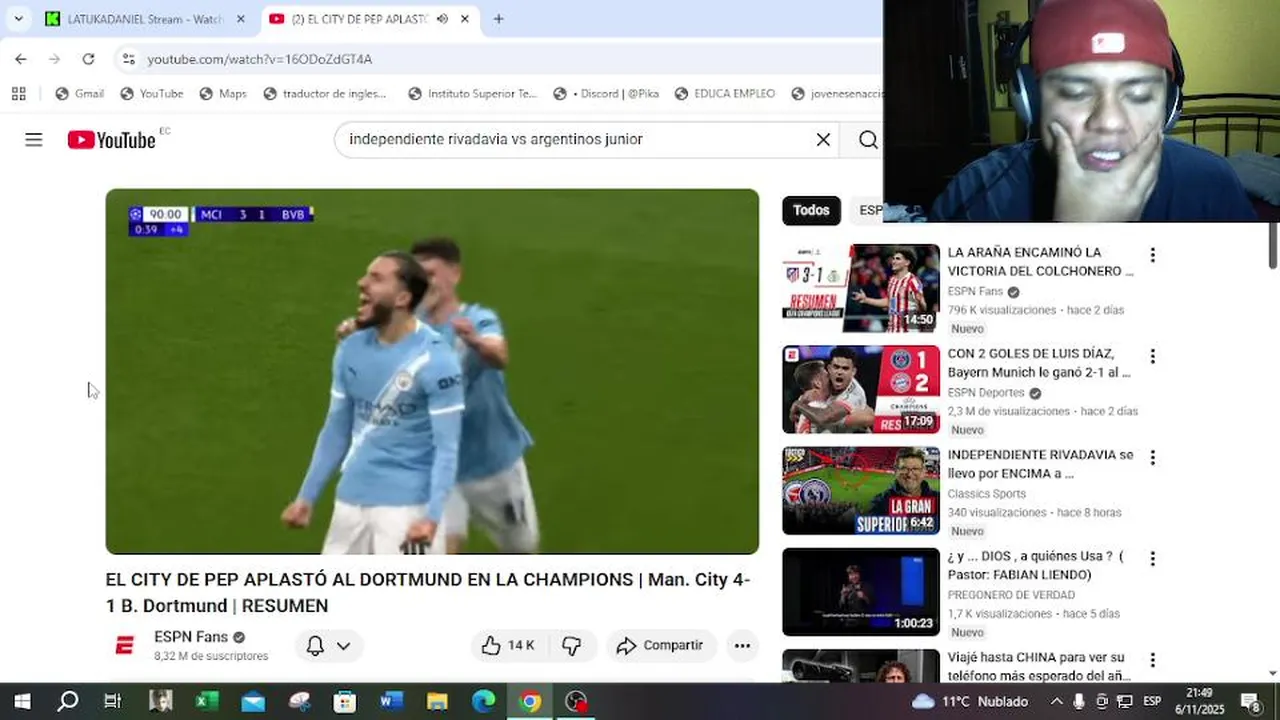Open the ESPN Fans channel avatar
This screenshot has height=720, width=1280.
tap(125, 646)
